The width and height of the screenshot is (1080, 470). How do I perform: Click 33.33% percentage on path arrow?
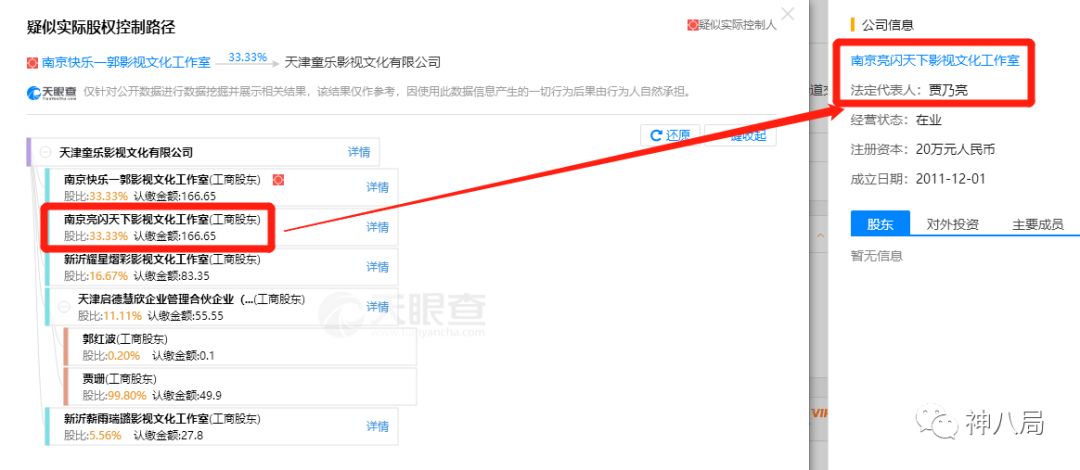247,57
